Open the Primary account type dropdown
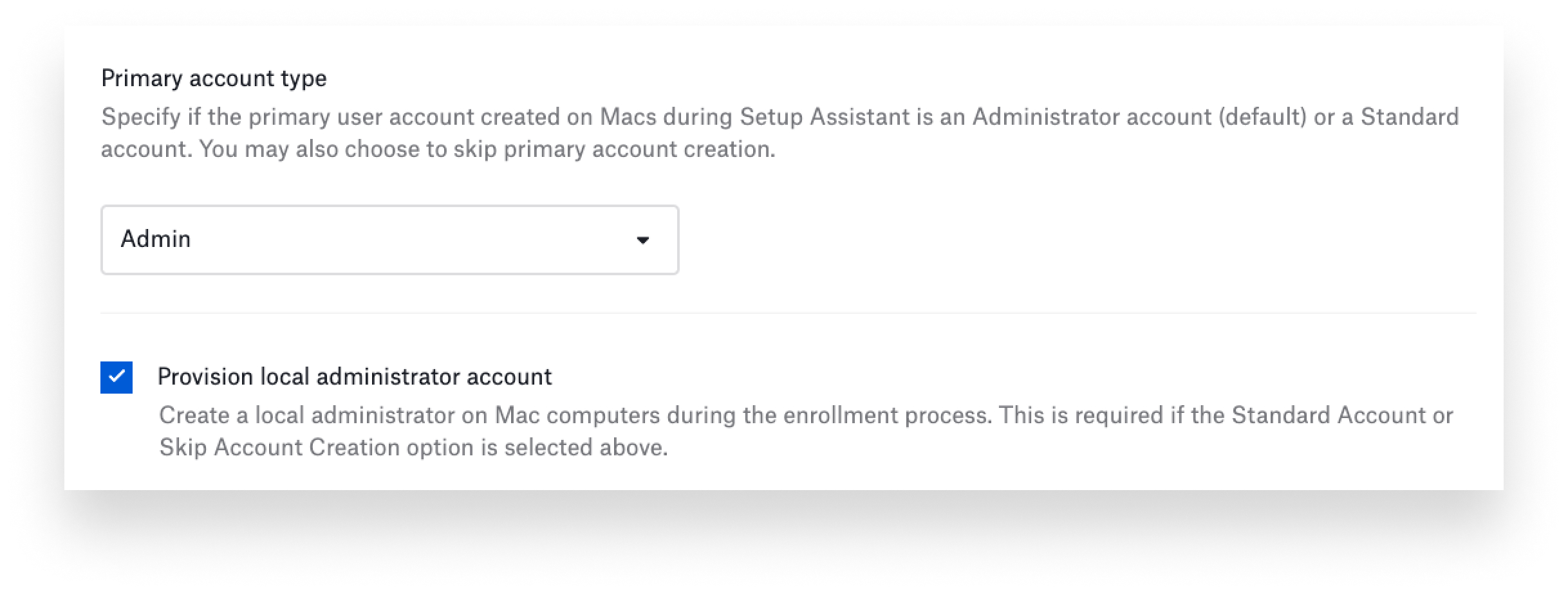The image size is (1568, 593). click(x=389, y=240)
